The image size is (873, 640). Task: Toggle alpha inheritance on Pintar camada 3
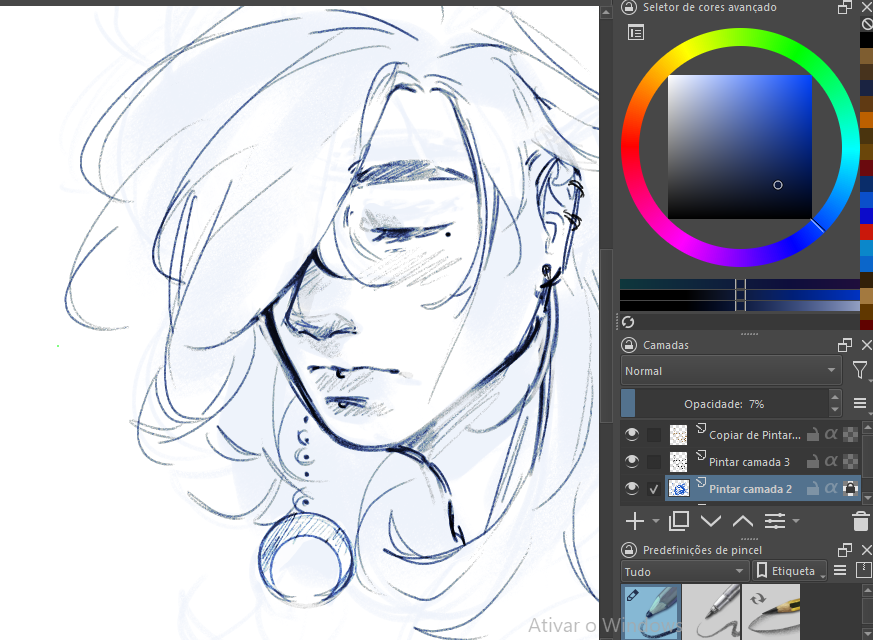click(x=831, y=461)
